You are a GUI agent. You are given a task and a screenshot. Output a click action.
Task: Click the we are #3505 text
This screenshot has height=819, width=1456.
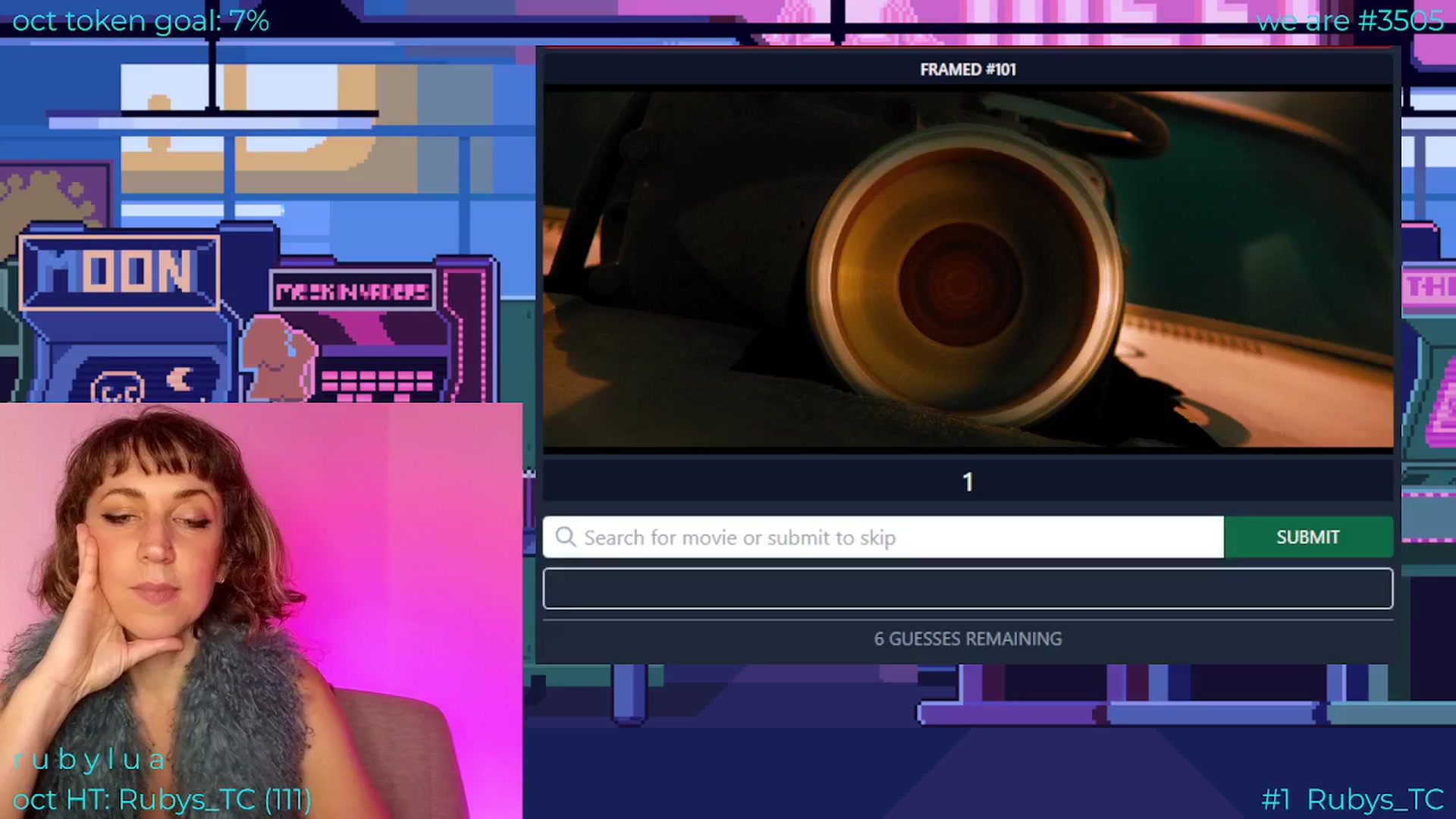point(1350,21)
